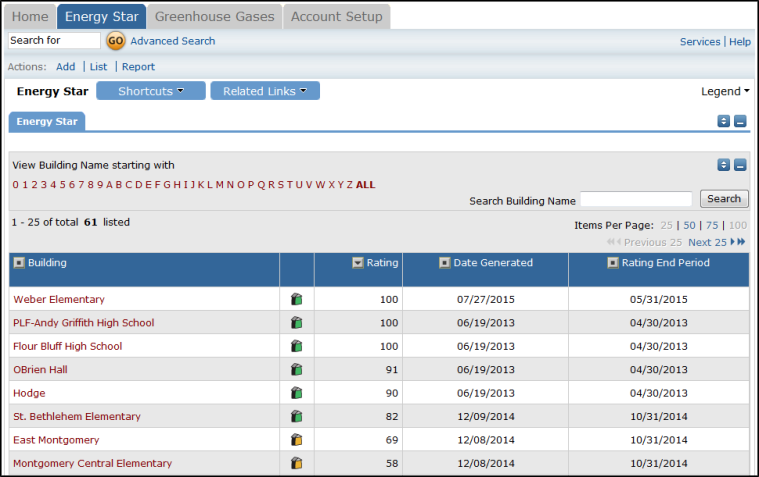
Task: Open Advanced Search
Action: click(173, 41)
